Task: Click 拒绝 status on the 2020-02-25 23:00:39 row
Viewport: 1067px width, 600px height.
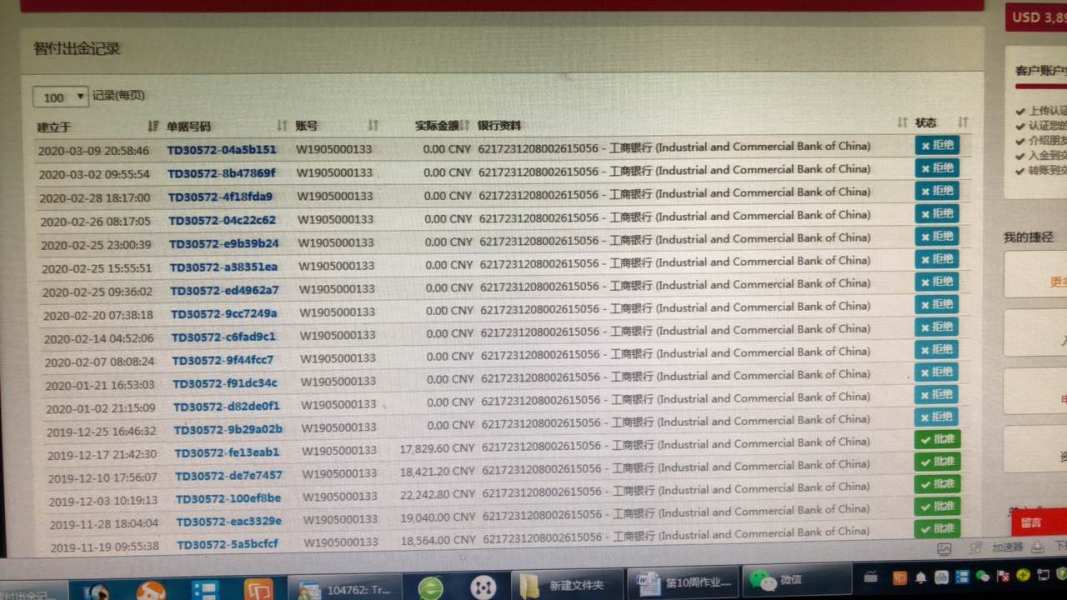Action: [x=937, y=237]
